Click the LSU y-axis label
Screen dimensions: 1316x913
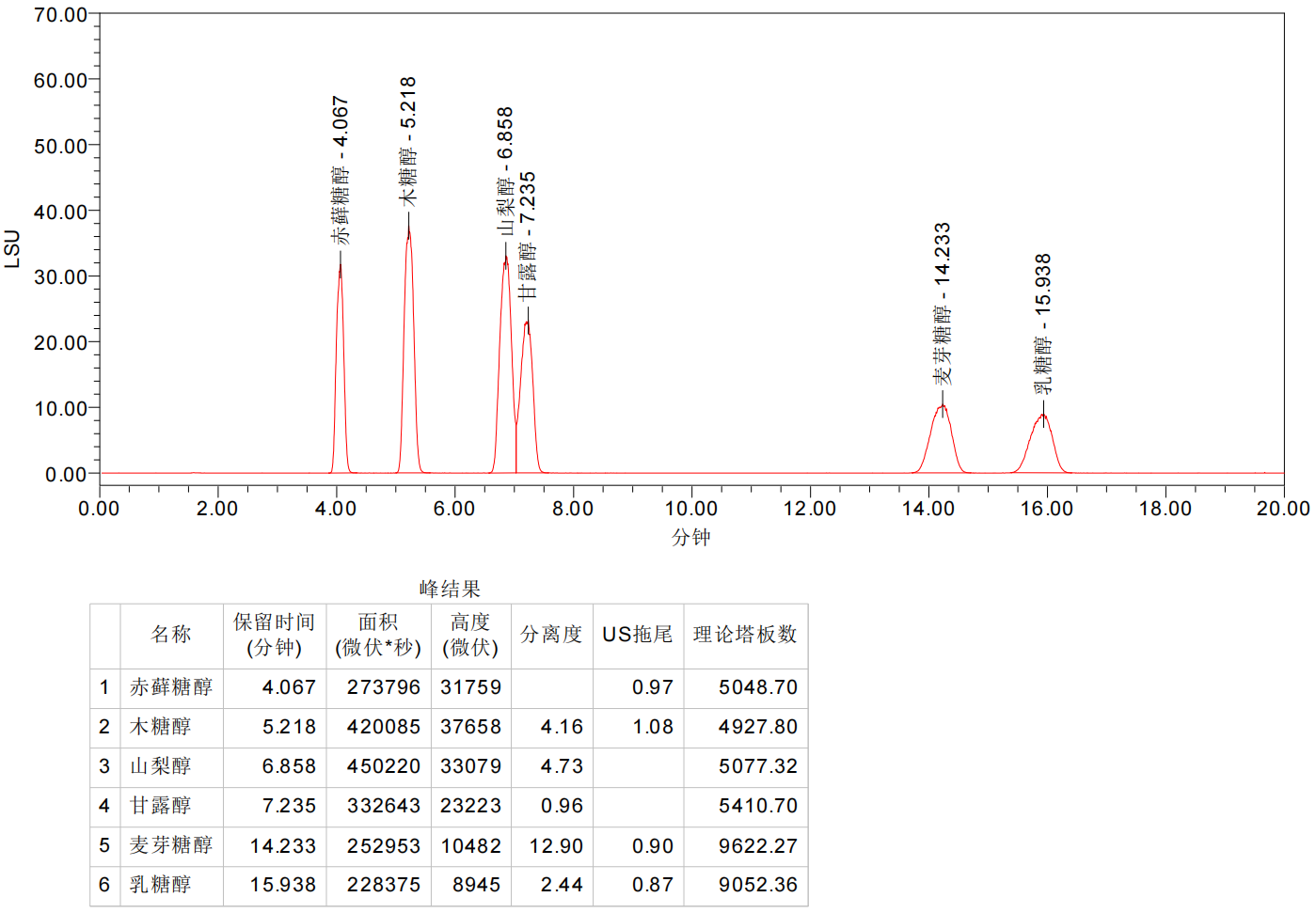tap(12, 248)
